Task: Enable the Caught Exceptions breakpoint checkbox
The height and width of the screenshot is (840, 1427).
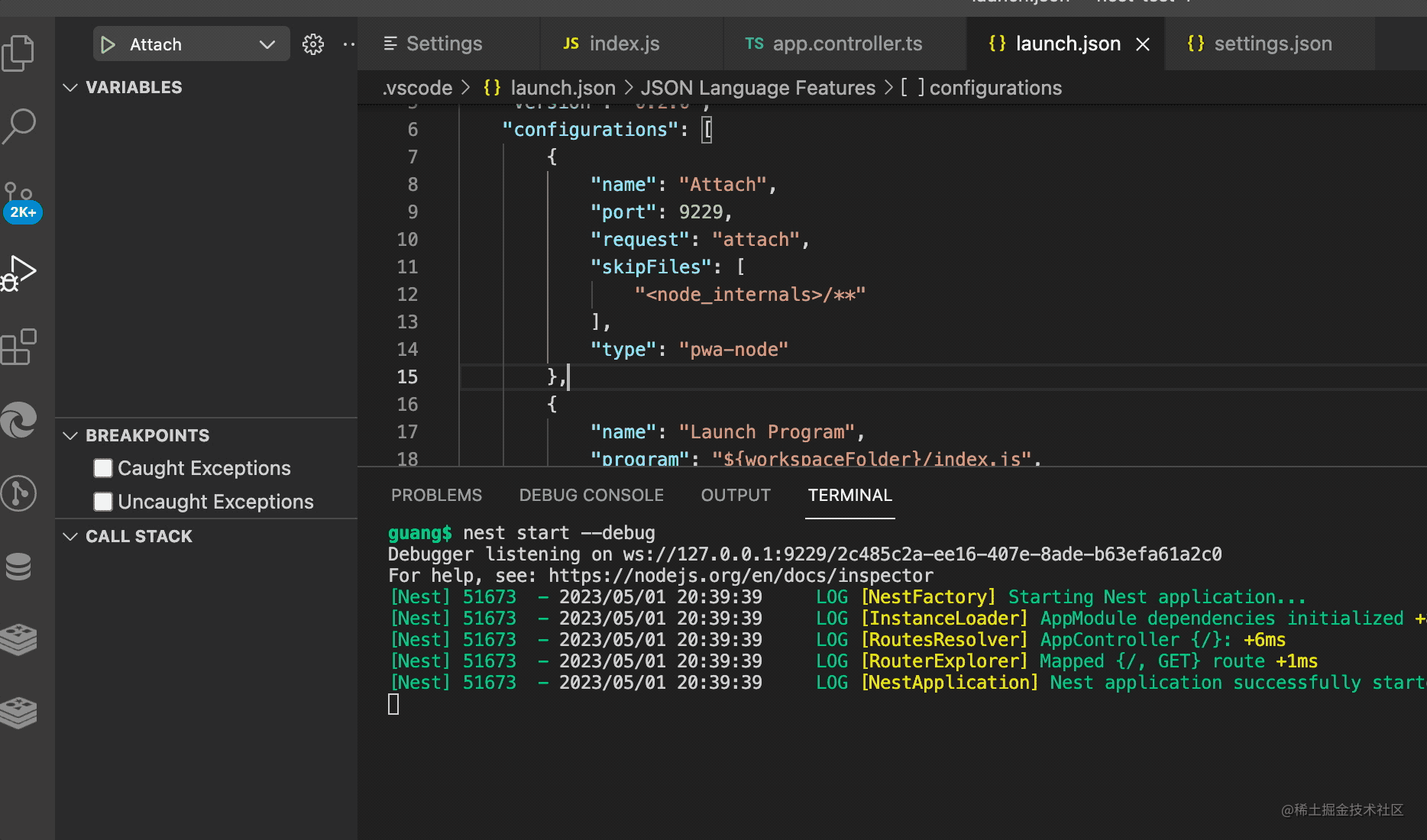Action: [x=103, y=468]
